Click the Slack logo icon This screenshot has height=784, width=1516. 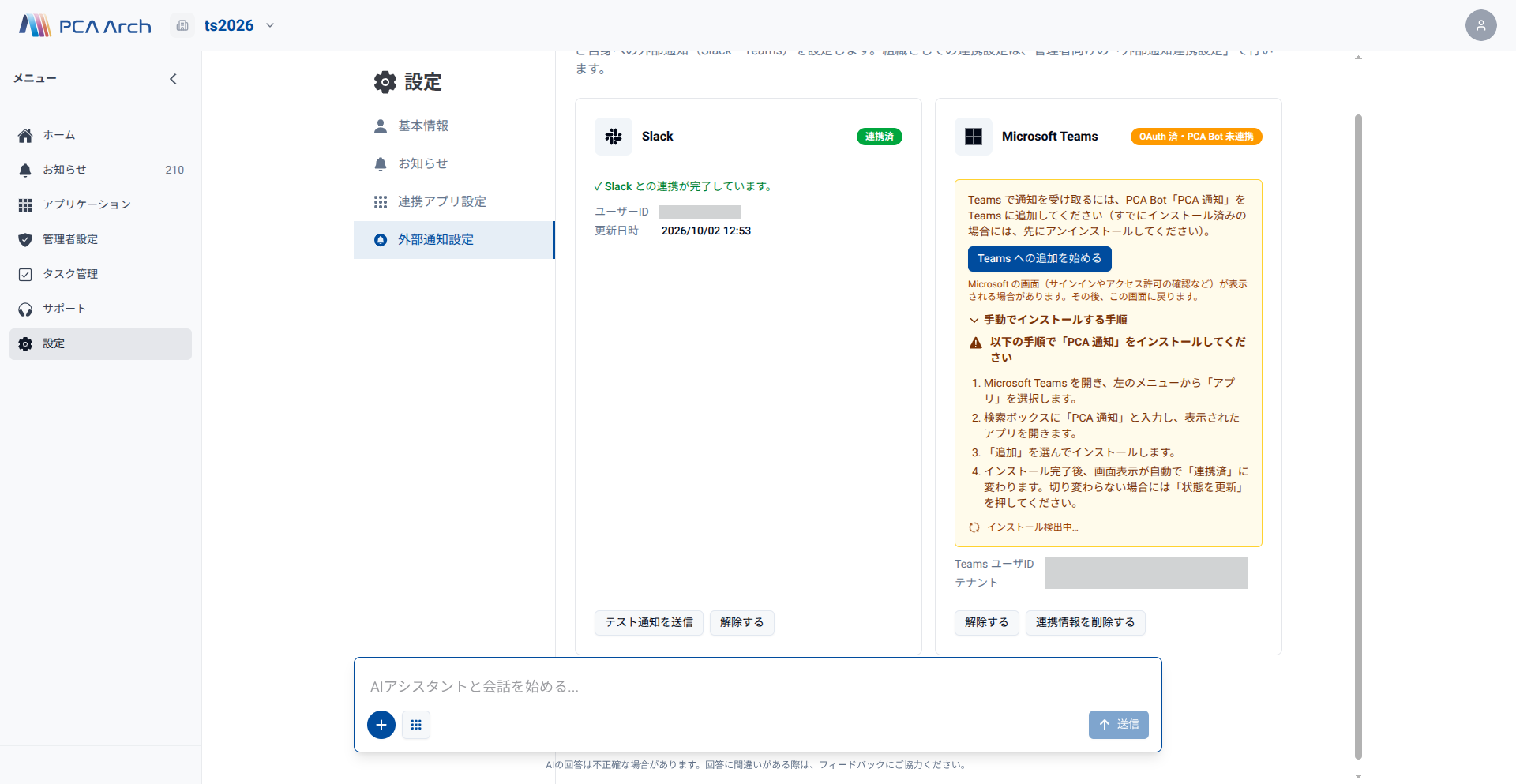(614, 137)
